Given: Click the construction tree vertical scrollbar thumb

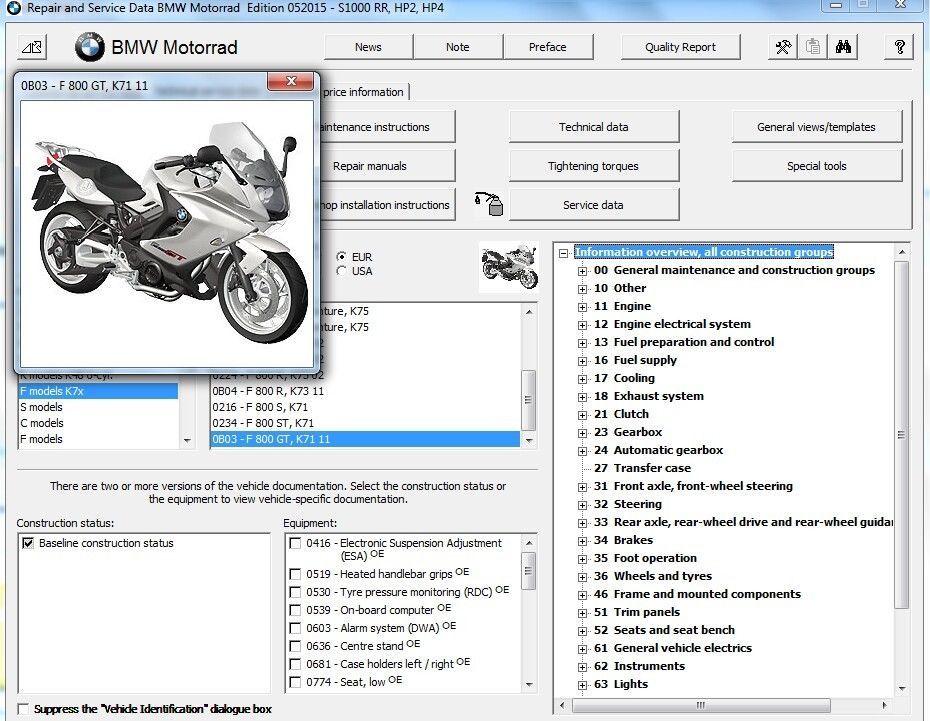Looking at the screenshot, I should 902,435.
